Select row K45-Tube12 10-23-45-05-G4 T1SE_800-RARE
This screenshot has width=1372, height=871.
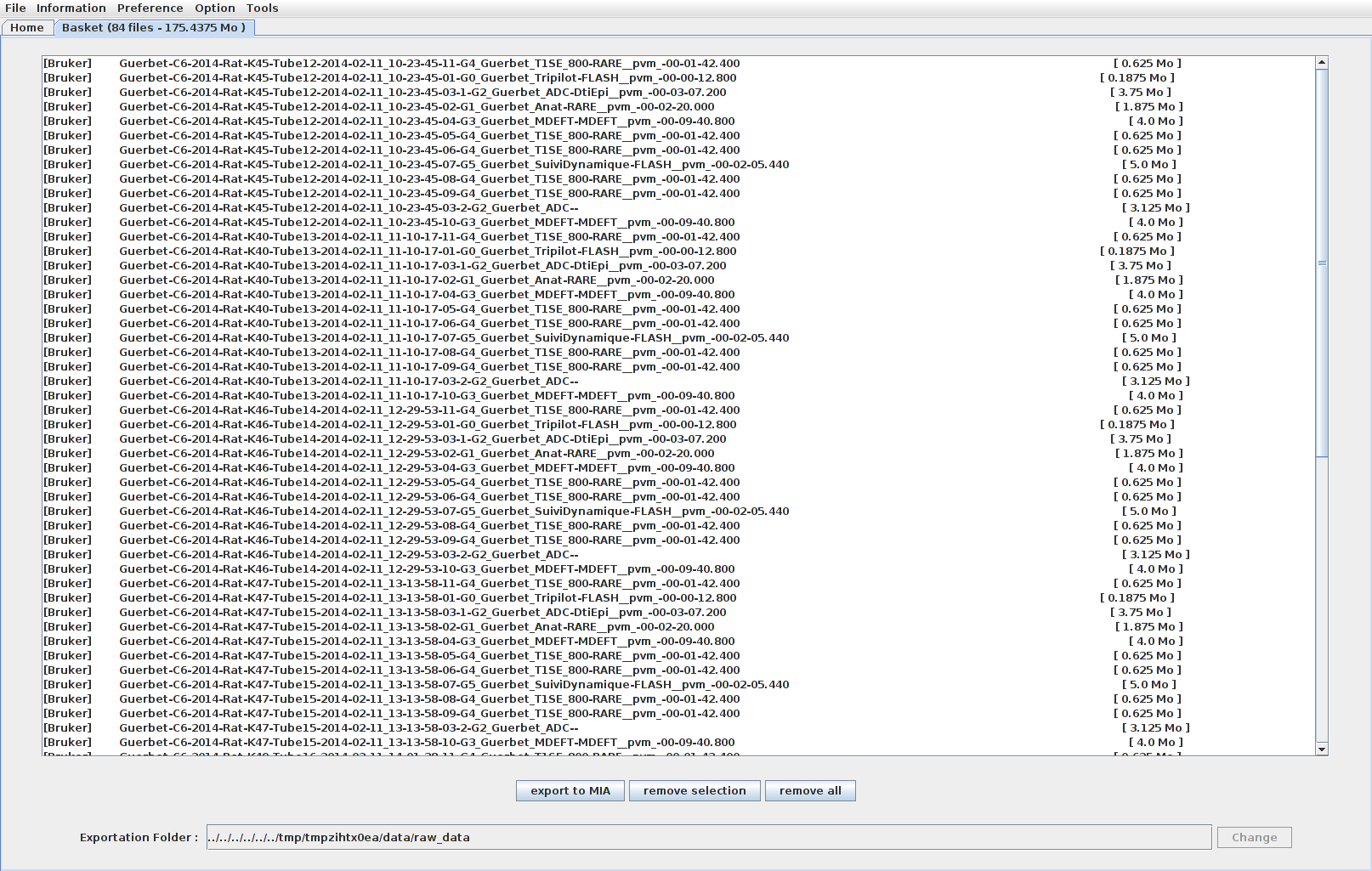click(x=678, y=135)
